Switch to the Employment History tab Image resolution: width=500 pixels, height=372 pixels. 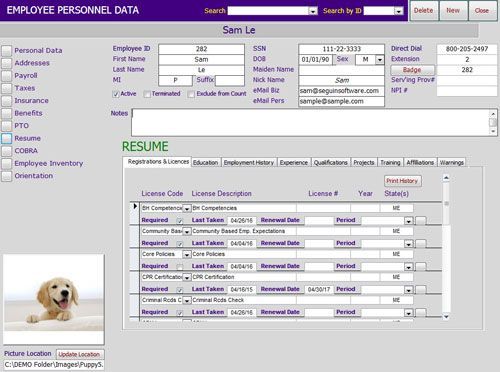[249, 163]
